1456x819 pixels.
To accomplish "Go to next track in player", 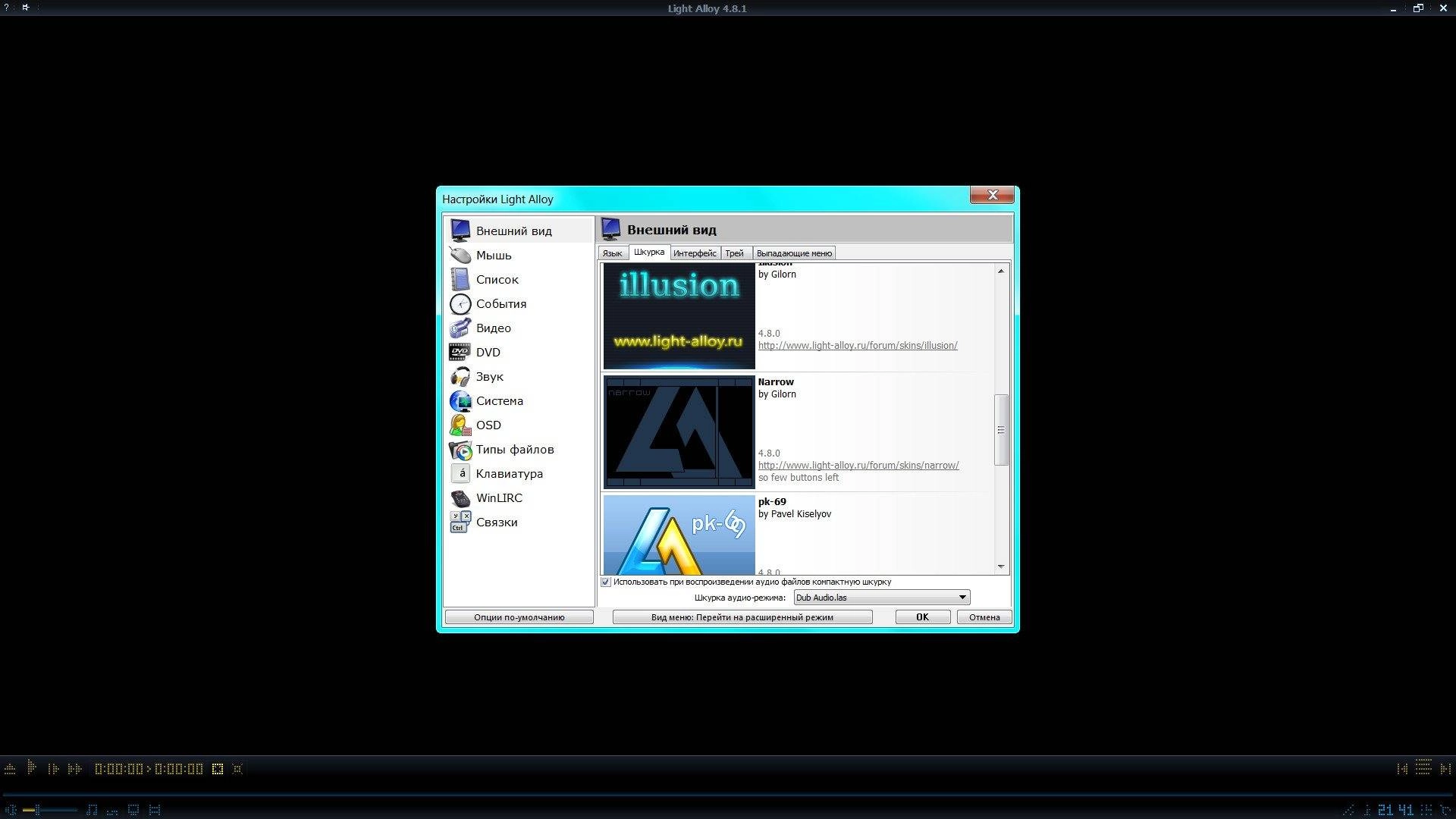I will click(1445, 769).
